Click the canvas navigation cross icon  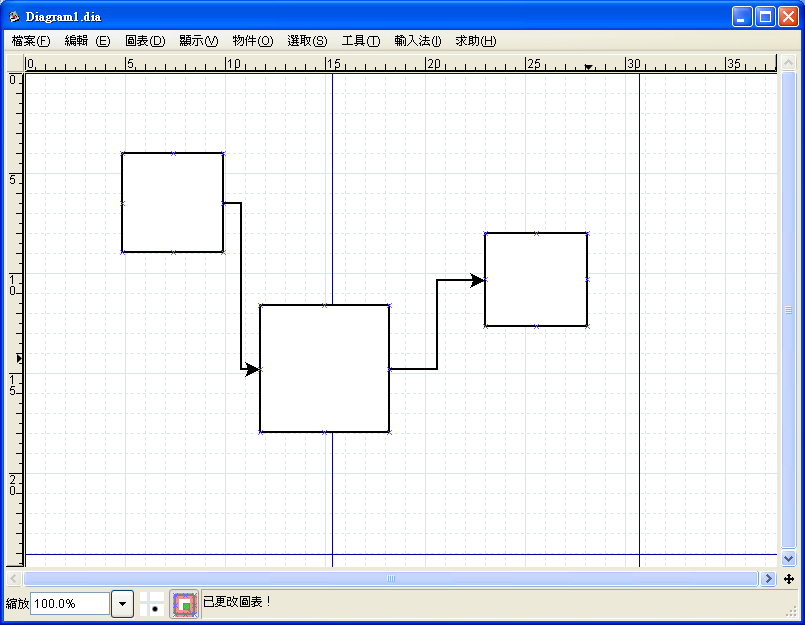pos(789,579)
